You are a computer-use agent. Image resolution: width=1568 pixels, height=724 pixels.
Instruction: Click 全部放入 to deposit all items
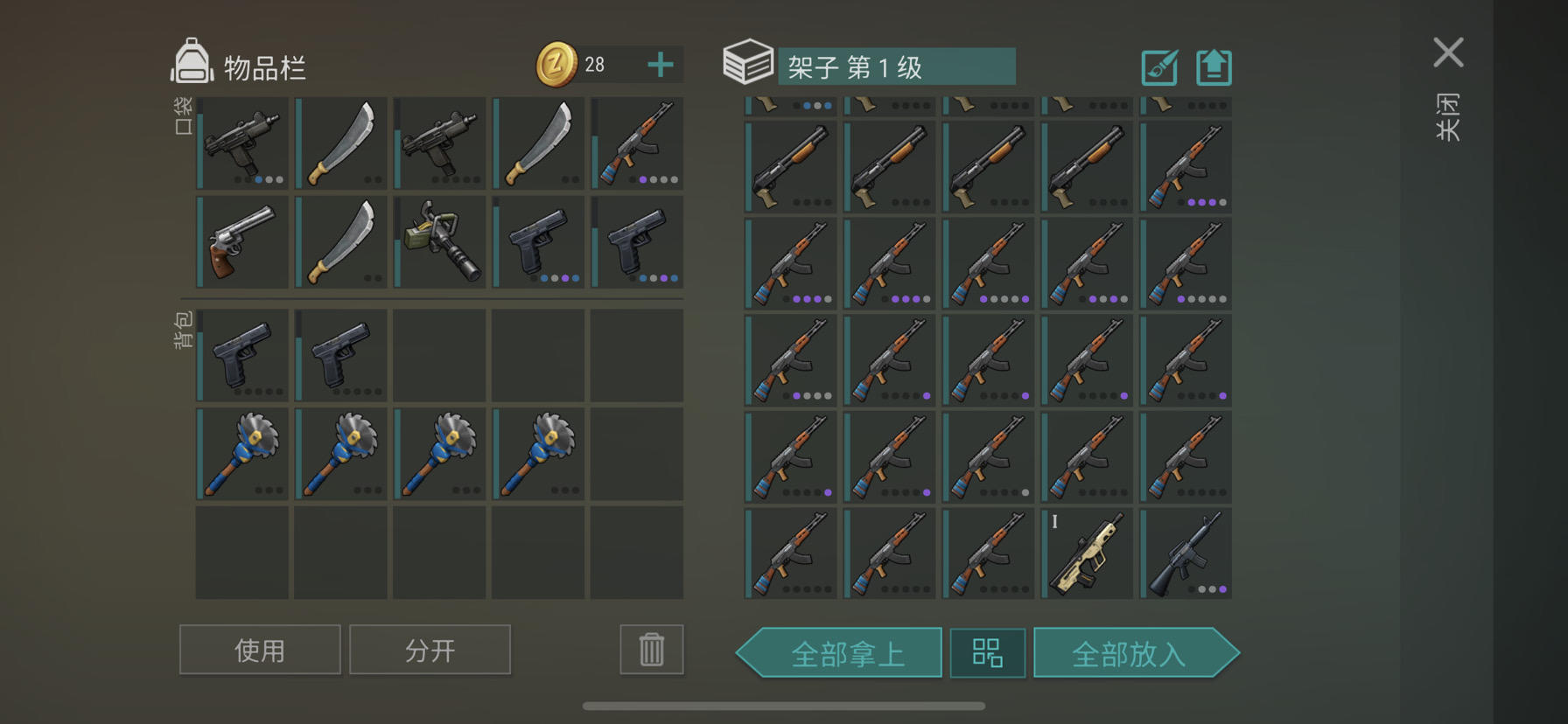pyautogui.click(x=1136, y=652)
